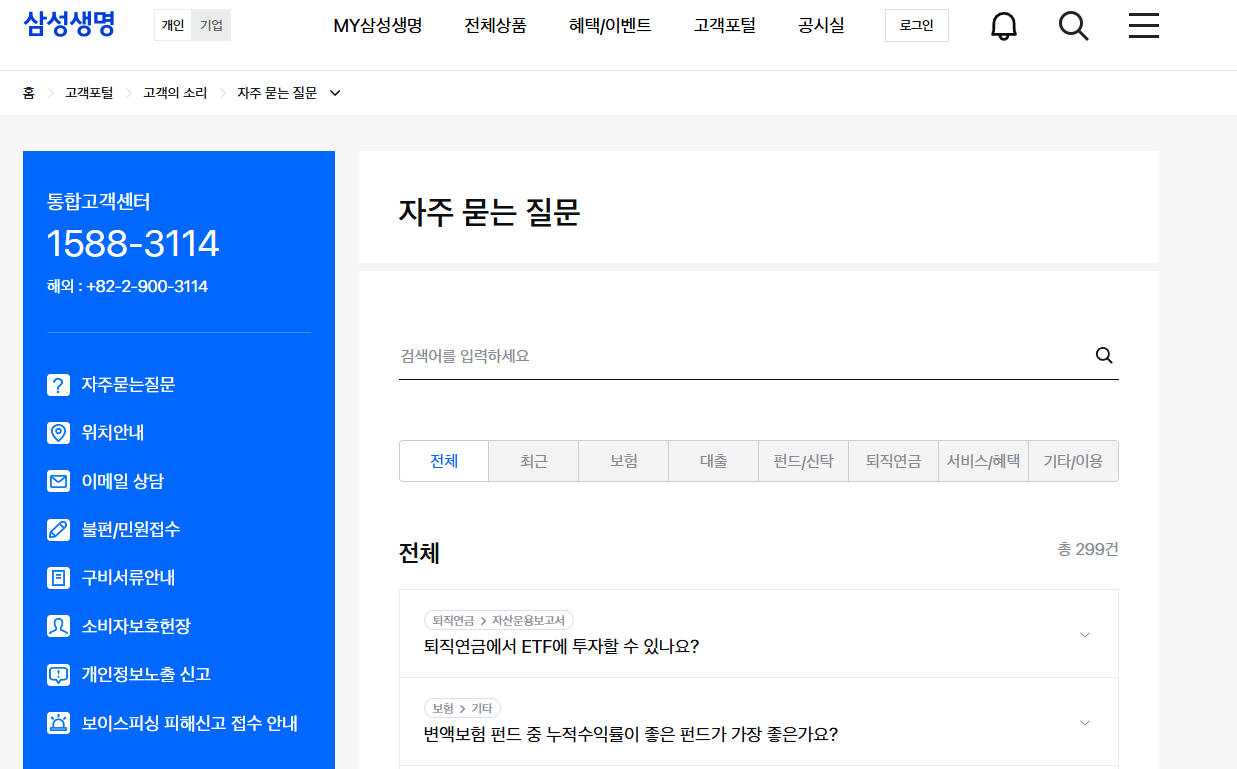Open the hamburger full menu icon
Screen dimensions: 1237x769
point(1144,26)
